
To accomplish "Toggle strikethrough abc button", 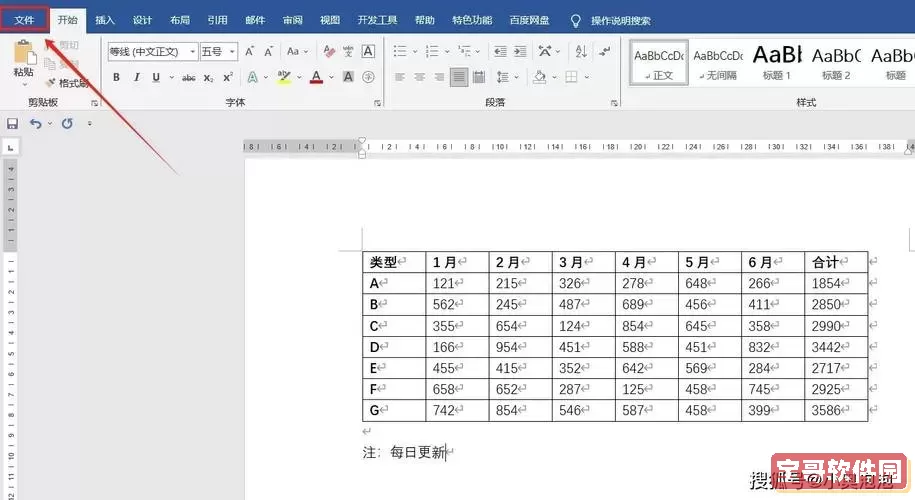I will (188, 77).
